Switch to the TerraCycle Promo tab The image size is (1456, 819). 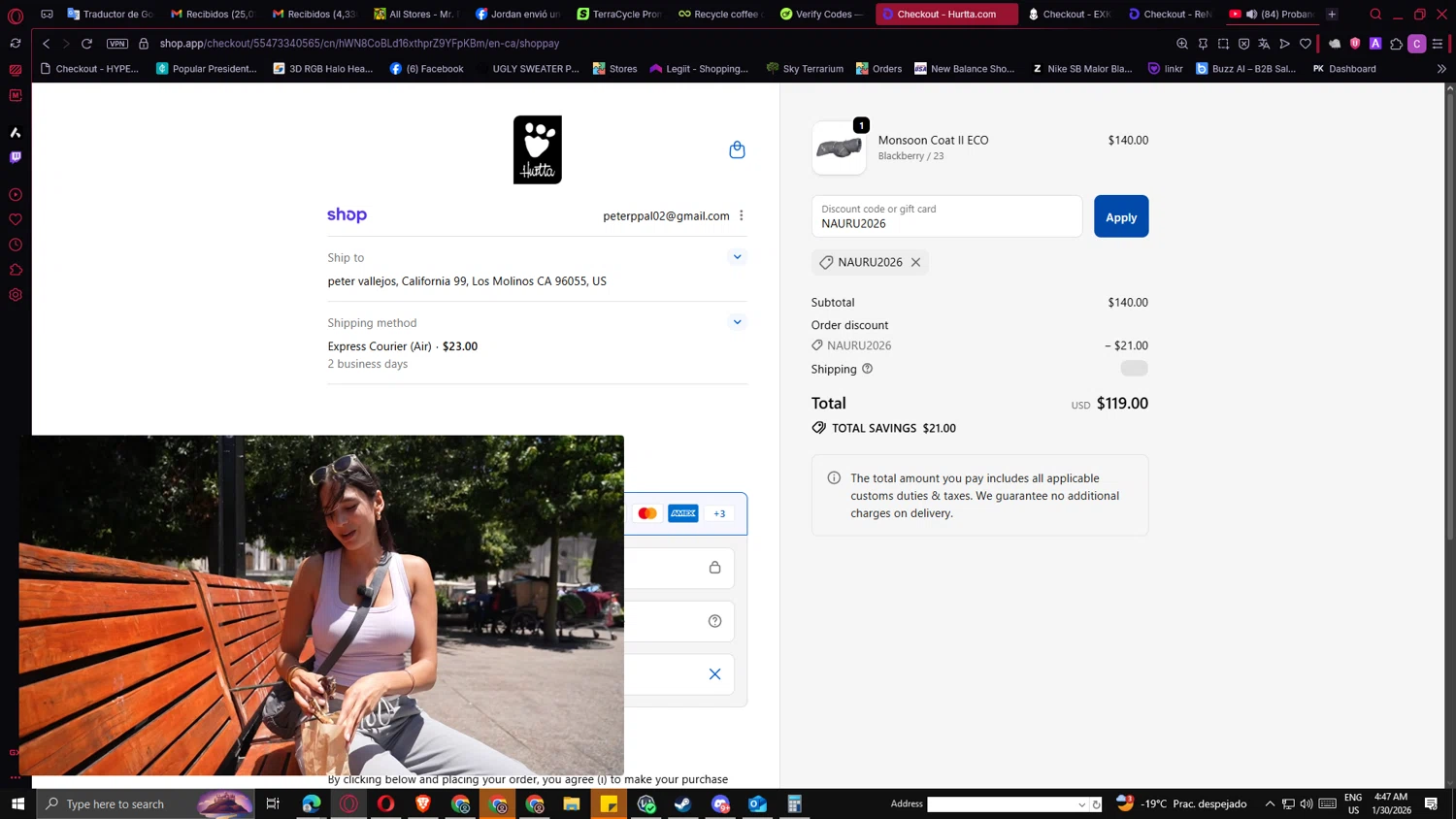pyautogui.click(x=618, y=14)
